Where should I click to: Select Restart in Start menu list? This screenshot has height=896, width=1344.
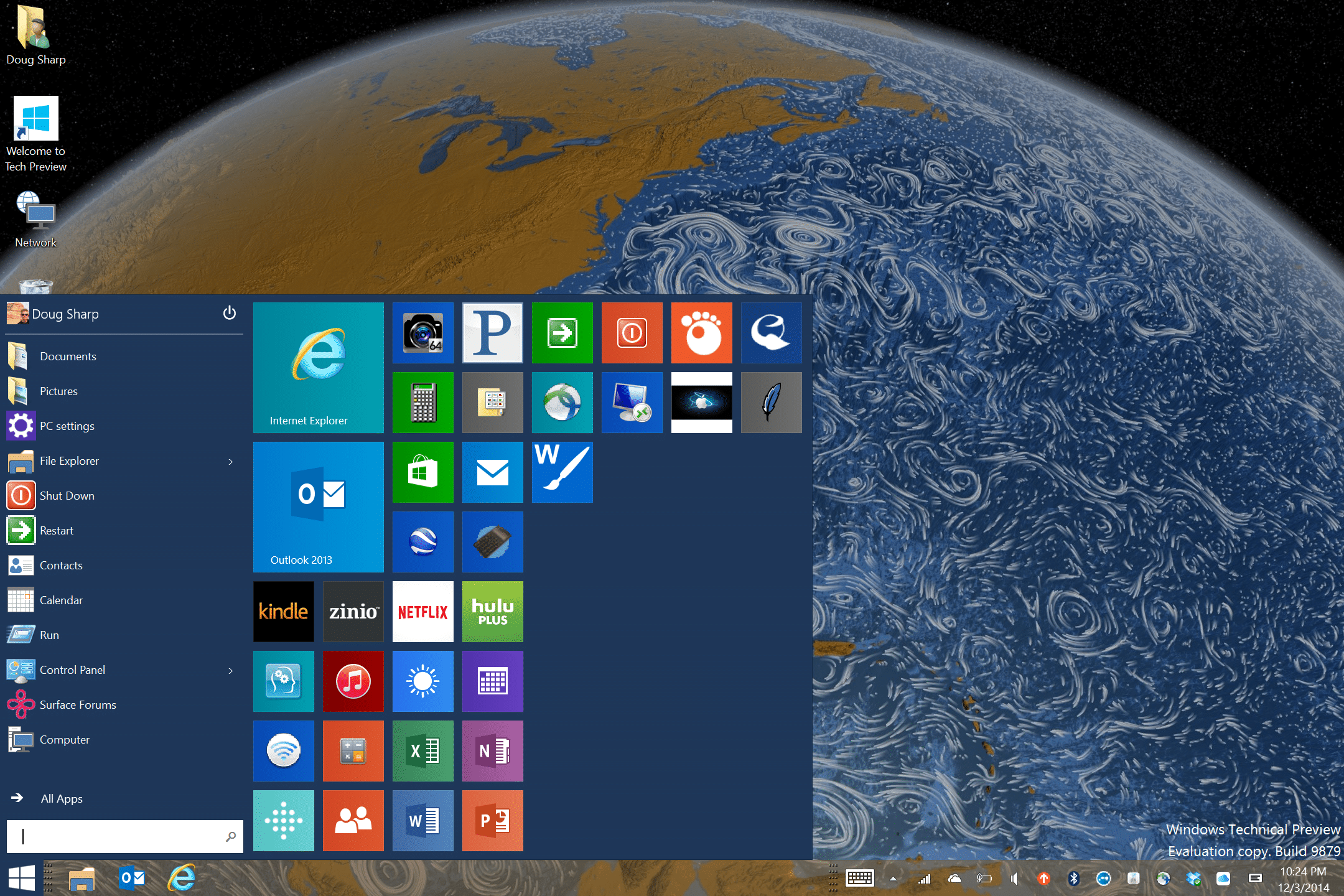(124, 531)
